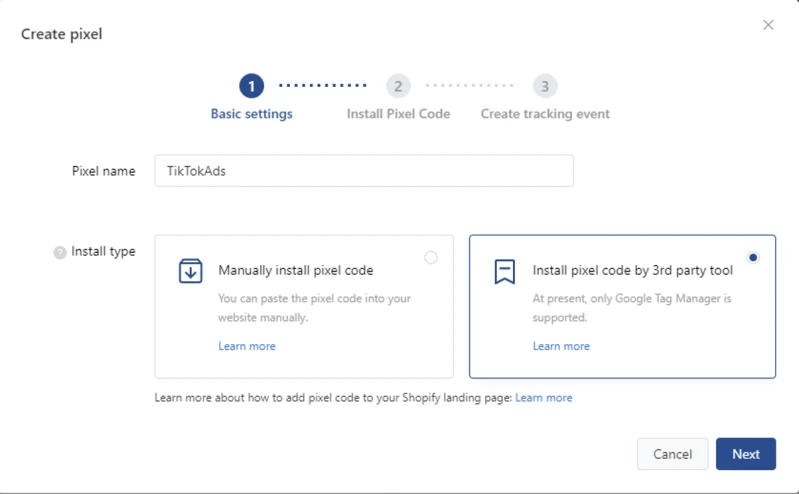Open Learn more under manual install
The width and height of the screenshot is (799, 494).
(247, 346)
